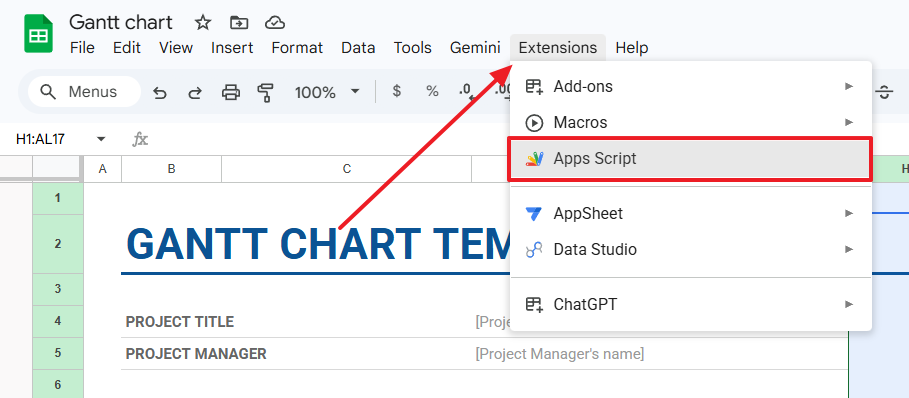Select row 5 header
The height and width of the screenshot is (398, 909).
58,353
